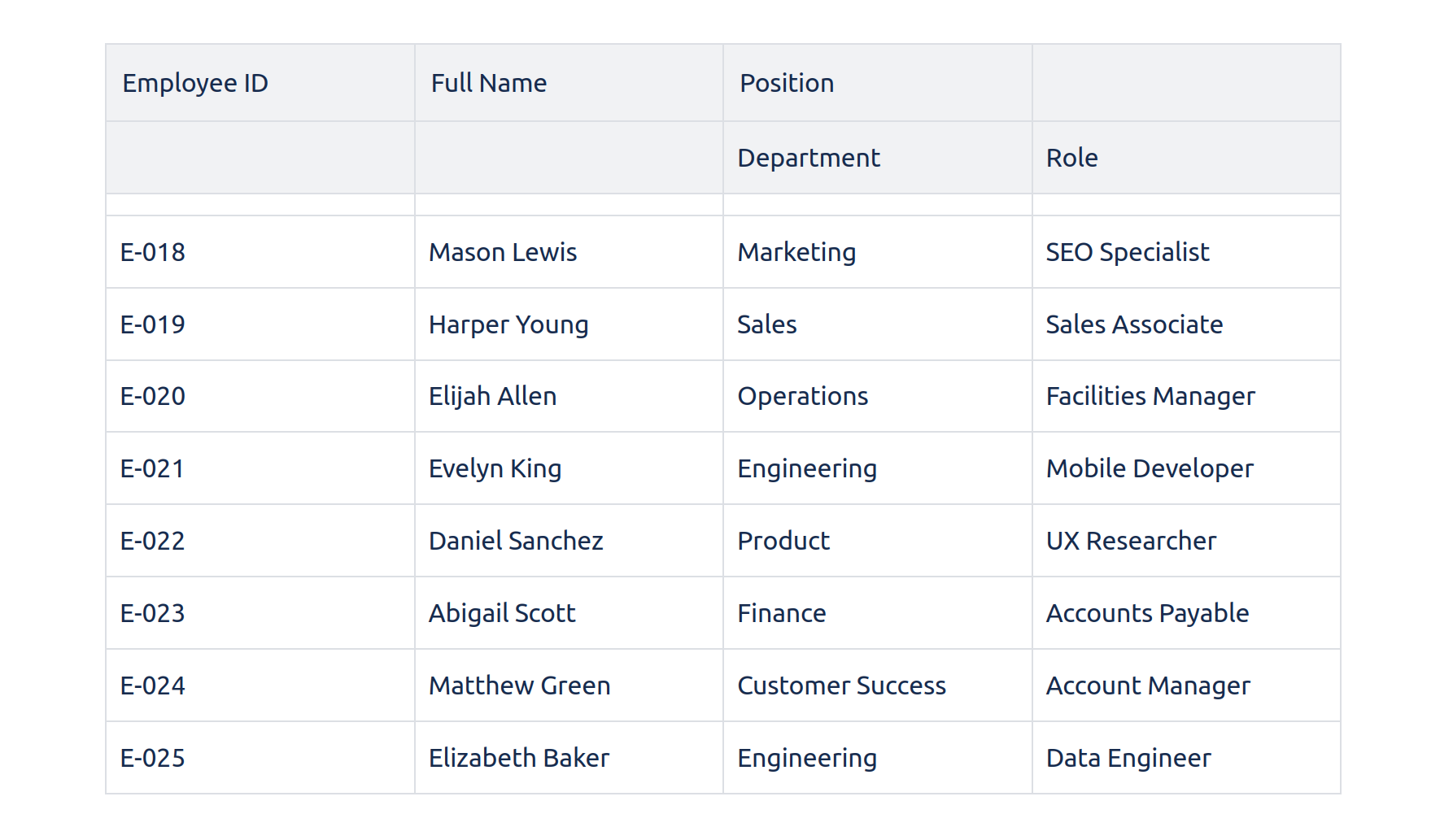
Task: Click the Full Name column header
Action: click(x=488, y=83)
